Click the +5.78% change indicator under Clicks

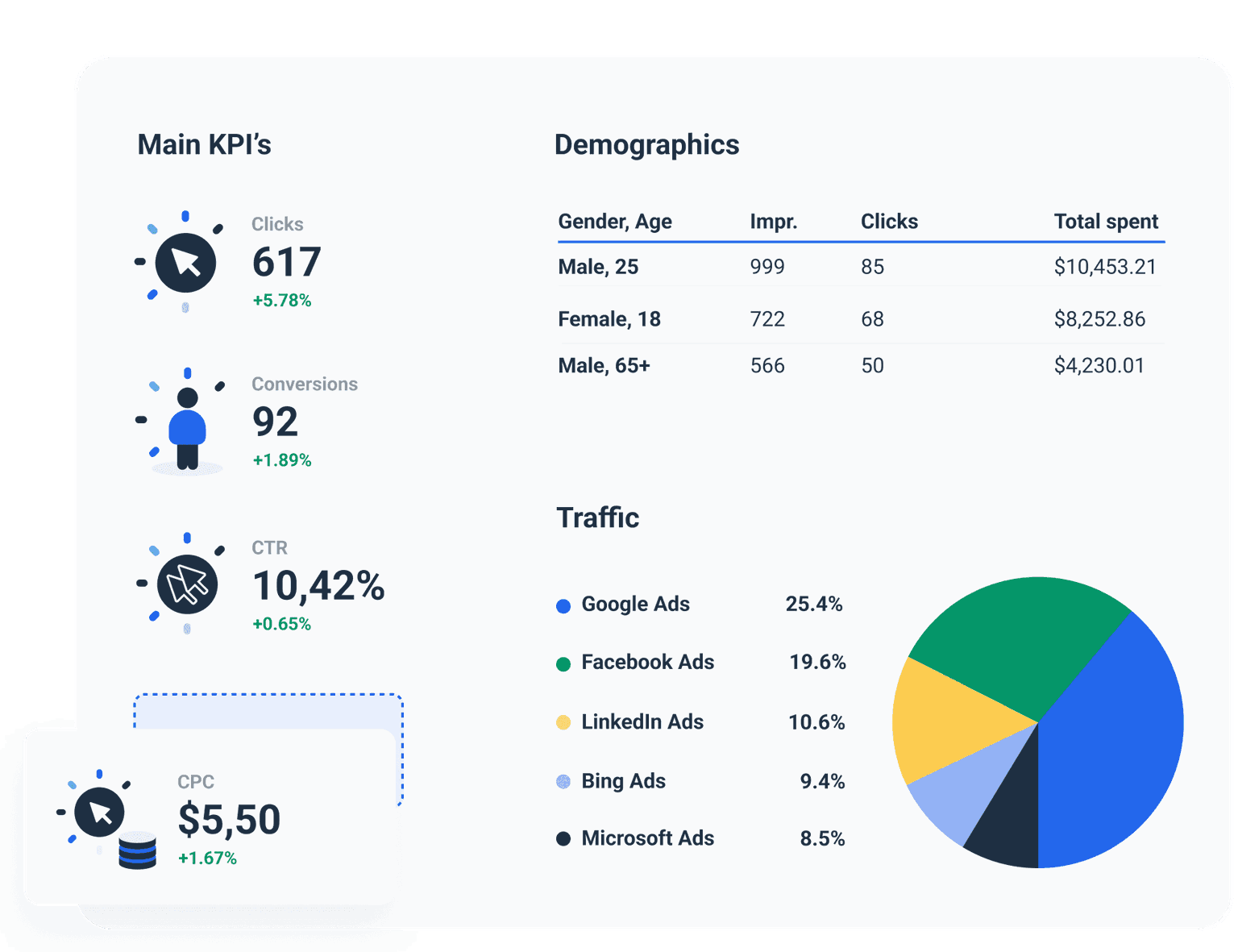click(280, 300)
